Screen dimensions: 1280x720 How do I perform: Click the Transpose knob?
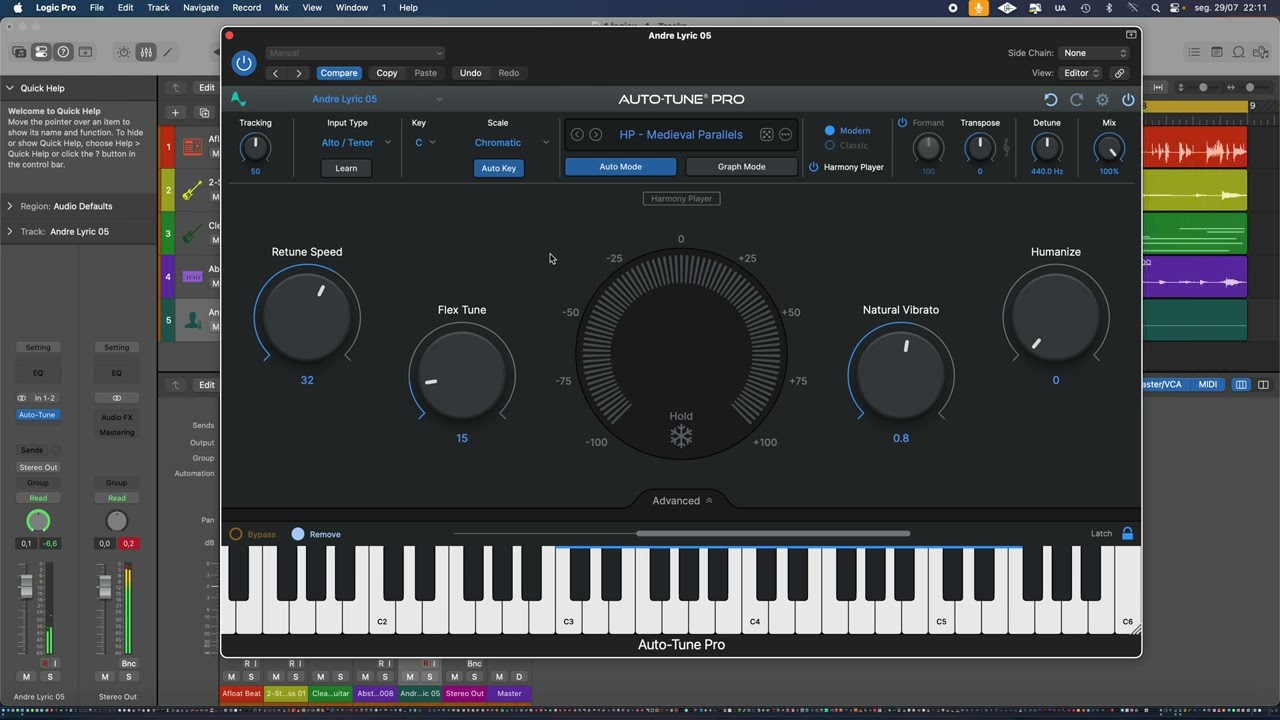click(979, 148)
